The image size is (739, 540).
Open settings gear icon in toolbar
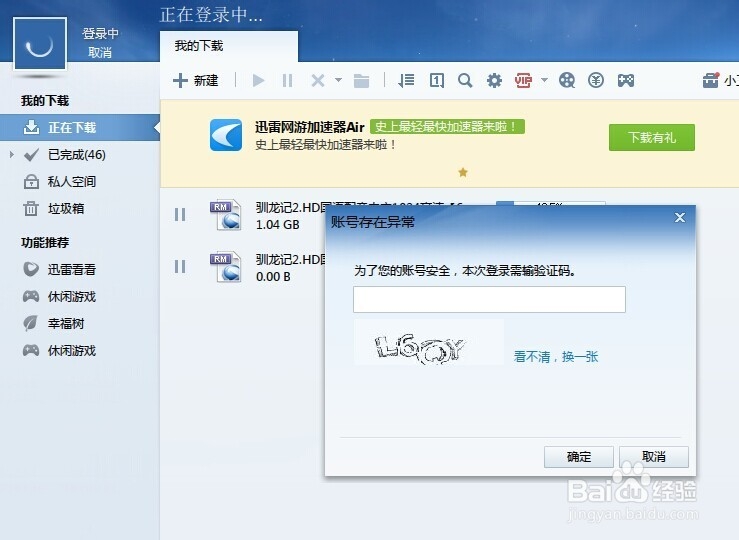[x=494, y=81]
